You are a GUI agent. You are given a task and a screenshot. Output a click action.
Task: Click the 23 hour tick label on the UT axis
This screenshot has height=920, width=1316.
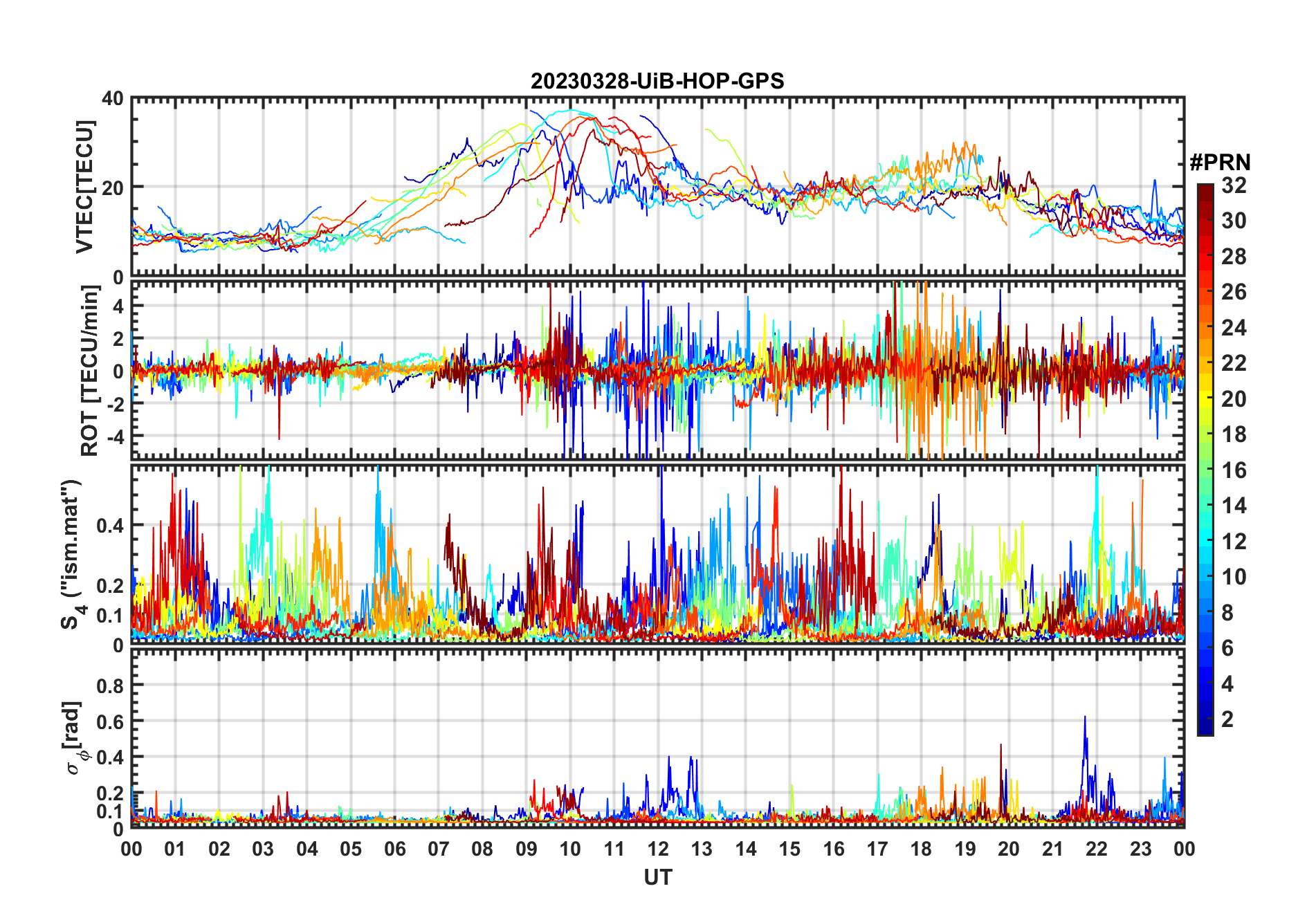[1140, 849]
